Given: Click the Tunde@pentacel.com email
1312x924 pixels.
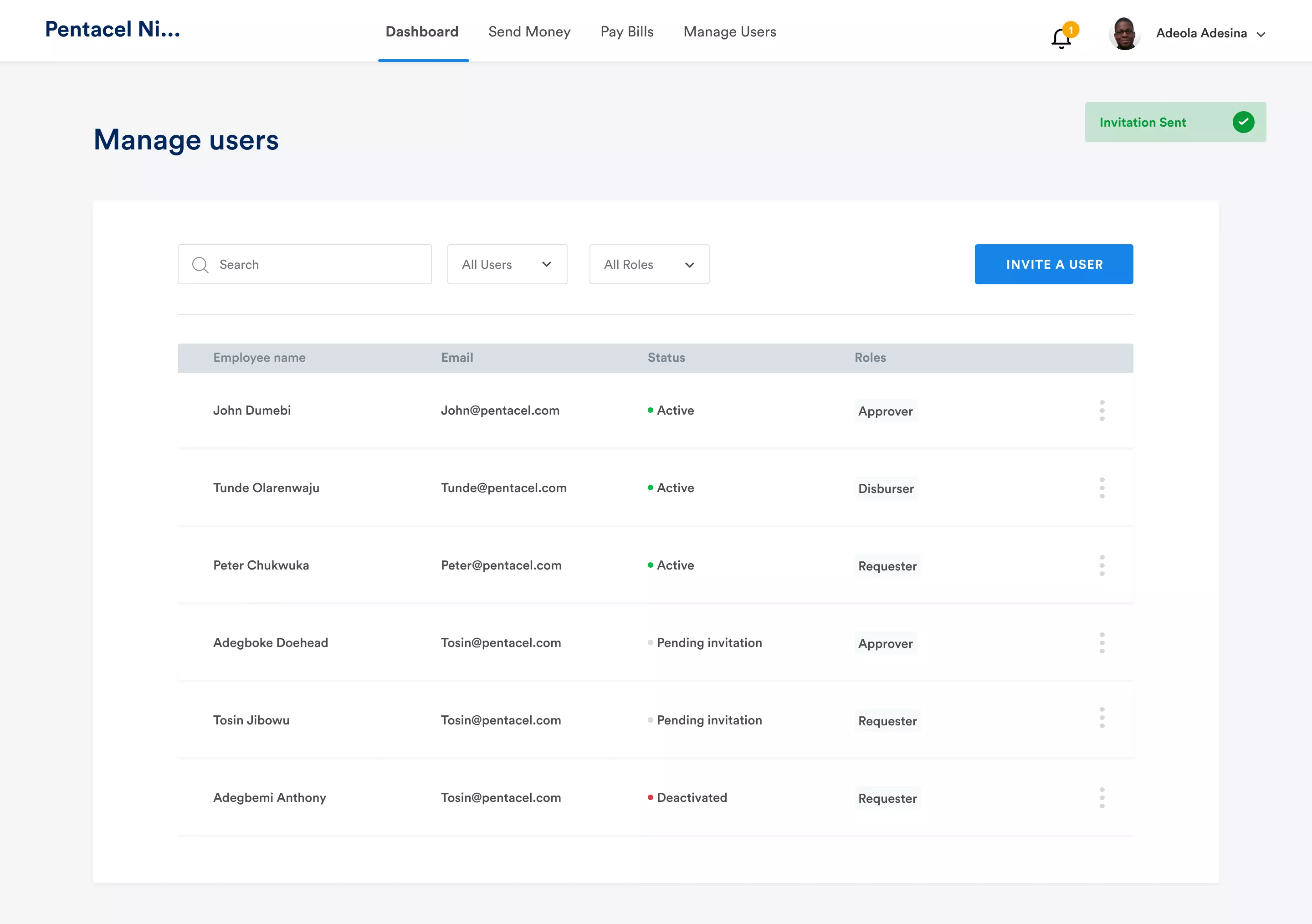Looking at the screenshot, I should (x=504, y=488).
